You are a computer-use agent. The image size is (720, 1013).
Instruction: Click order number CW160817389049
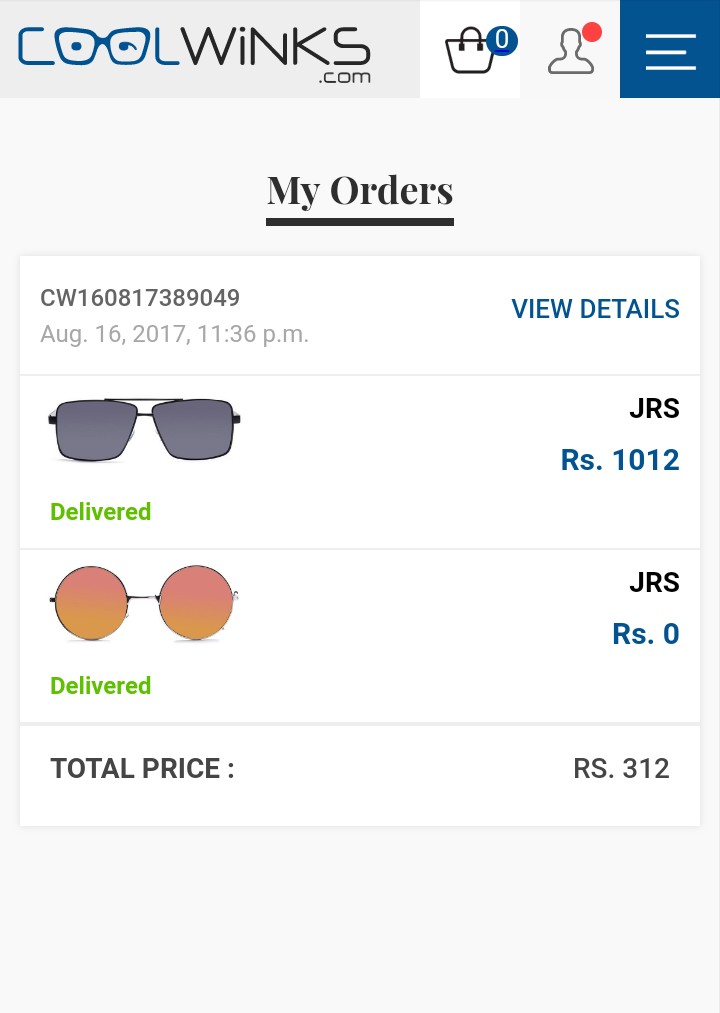pyautogui.click(x=140, y=298)
